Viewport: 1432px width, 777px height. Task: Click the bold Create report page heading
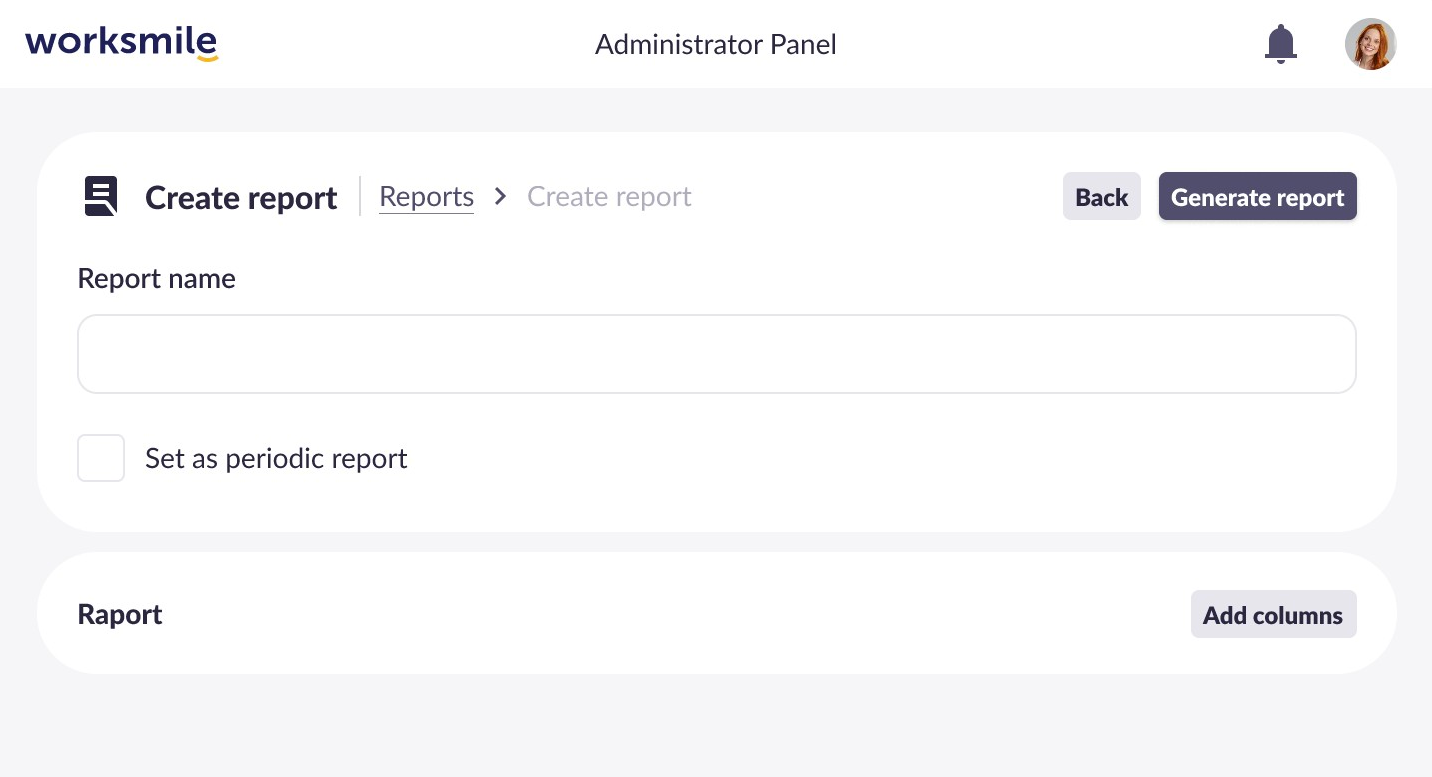(241, 198)
